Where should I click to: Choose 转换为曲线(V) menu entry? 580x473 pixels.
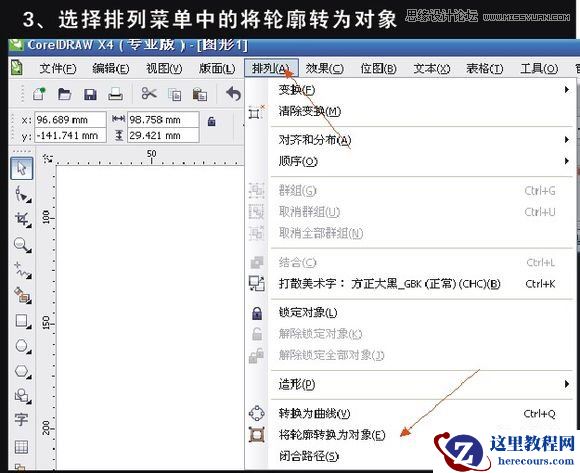(x=411, y=413)
